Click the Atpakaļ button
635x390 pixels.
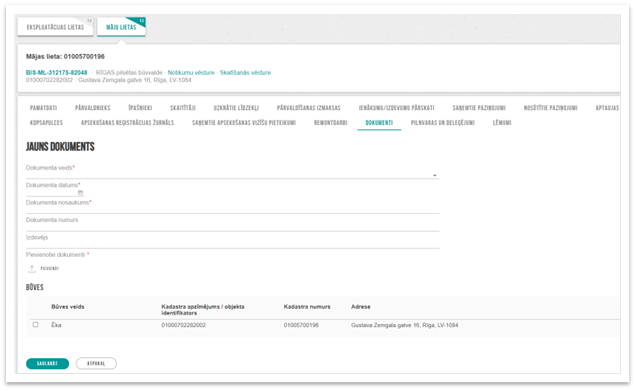(96, 364)
